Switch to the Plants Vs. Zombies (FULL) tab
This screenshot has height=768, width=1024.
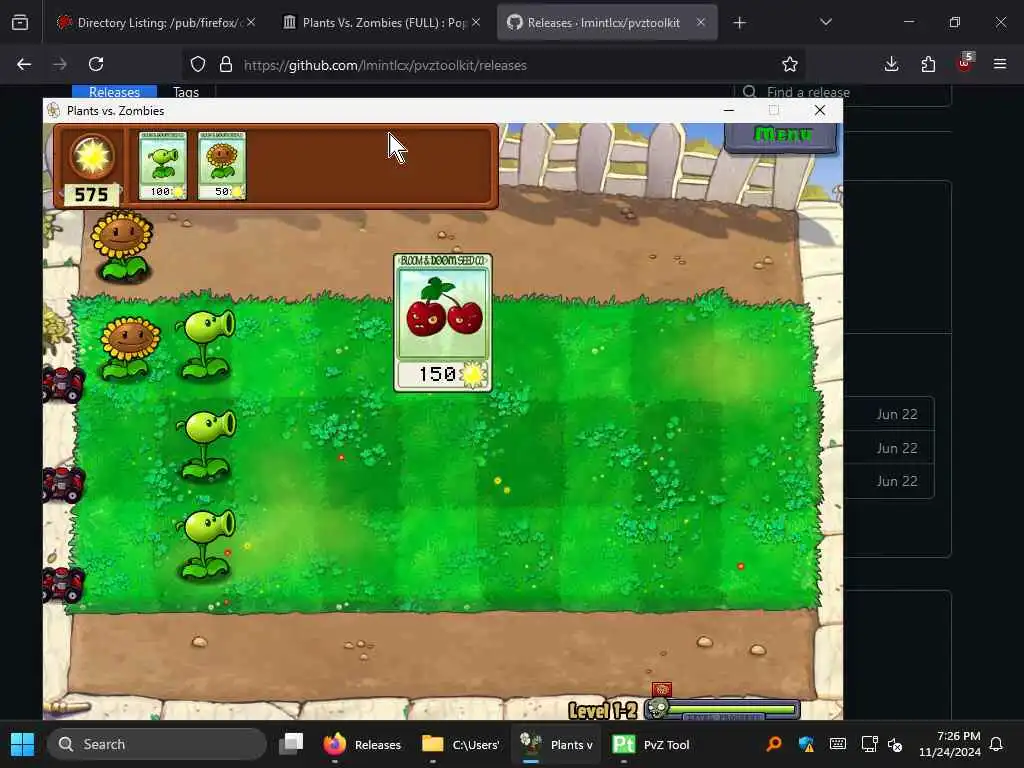[x=383, y=23]
